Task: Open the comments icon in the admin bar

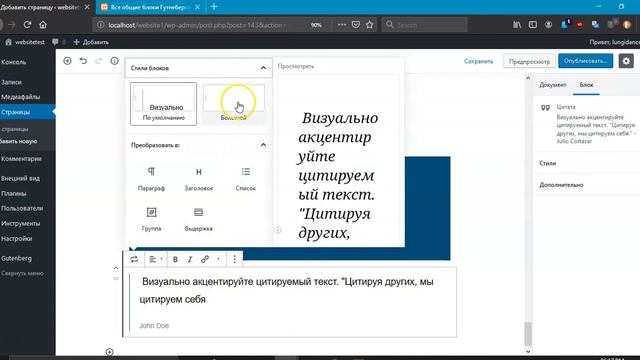Action: point(56,42)
